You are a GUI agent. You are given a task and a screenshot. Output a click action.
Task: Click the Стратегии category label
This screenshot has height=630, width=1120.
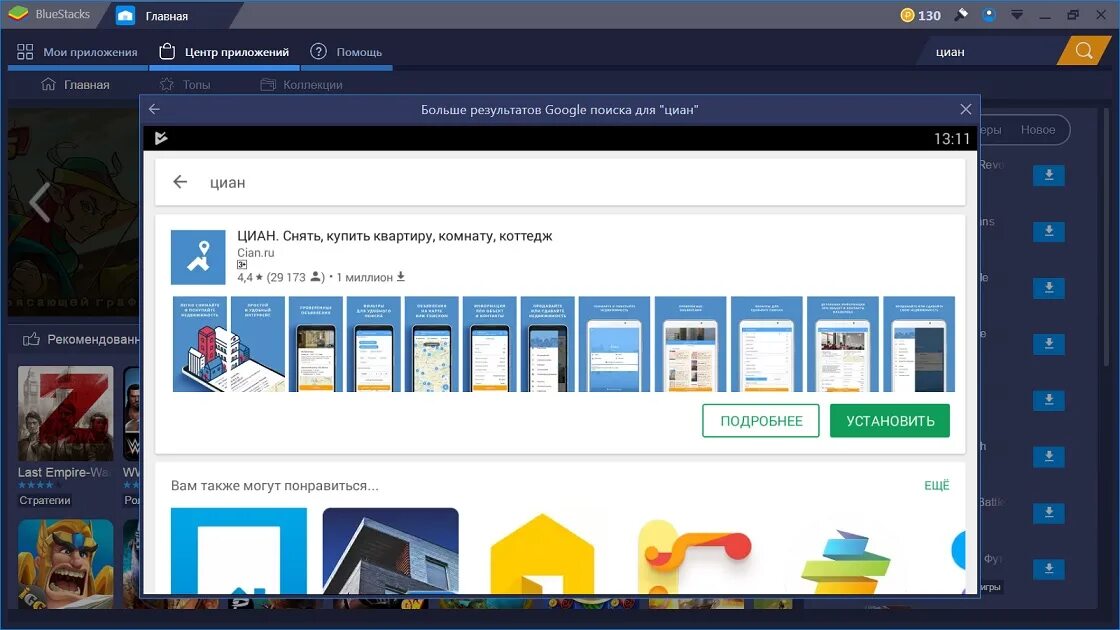coord(45,500)
